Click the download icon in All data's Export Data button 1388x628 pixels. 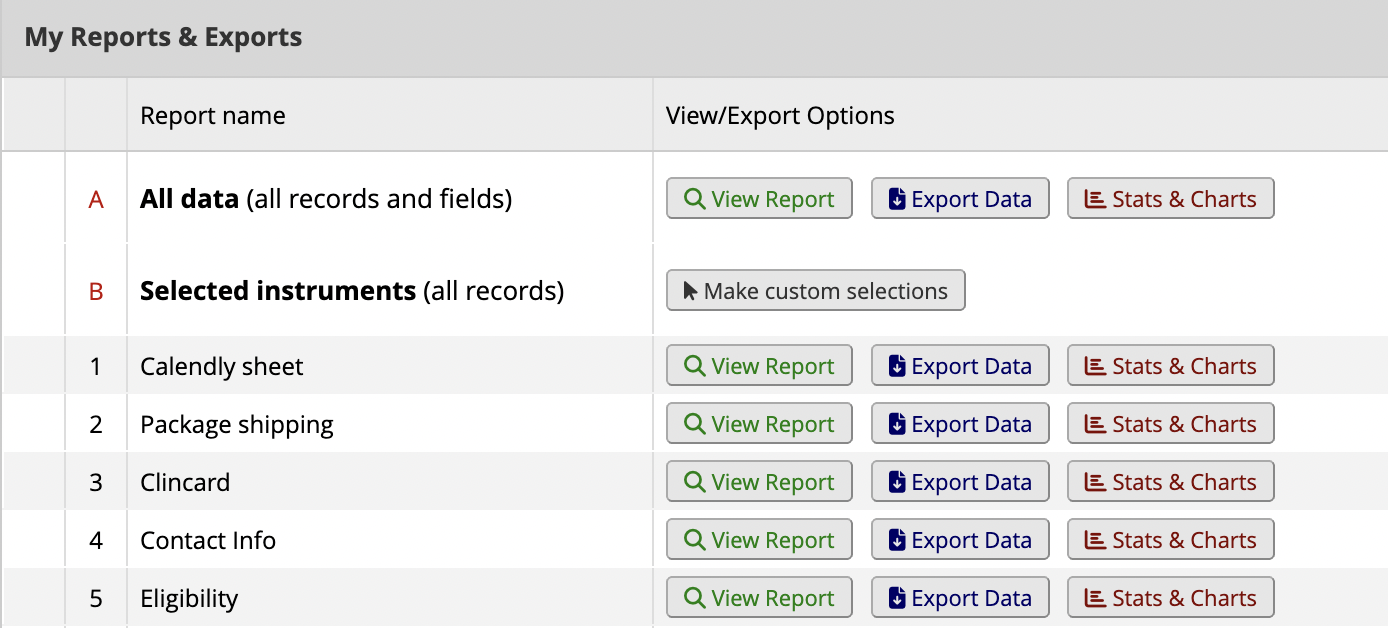(x=896, y=198)
